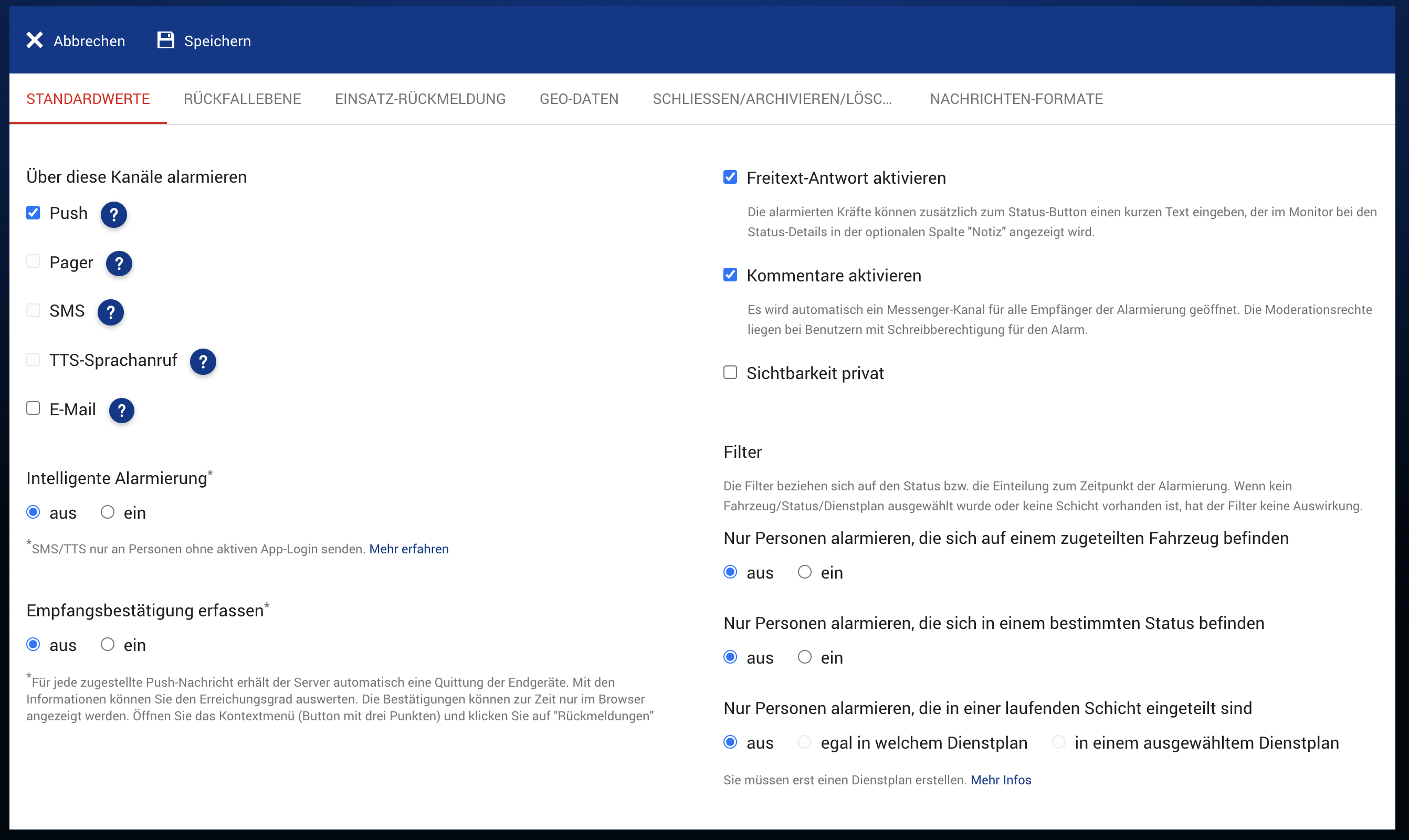Follow the Mehr erfahren link
The width and height of the screenshot is (1409, 840).
point(408,549)
